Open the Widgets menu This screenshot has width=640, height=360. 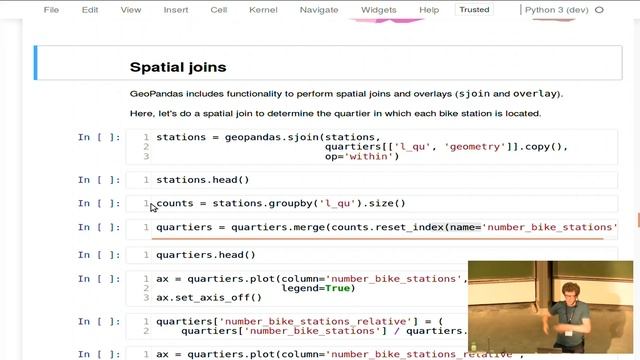pyautogui.click(x=378, y=10)
